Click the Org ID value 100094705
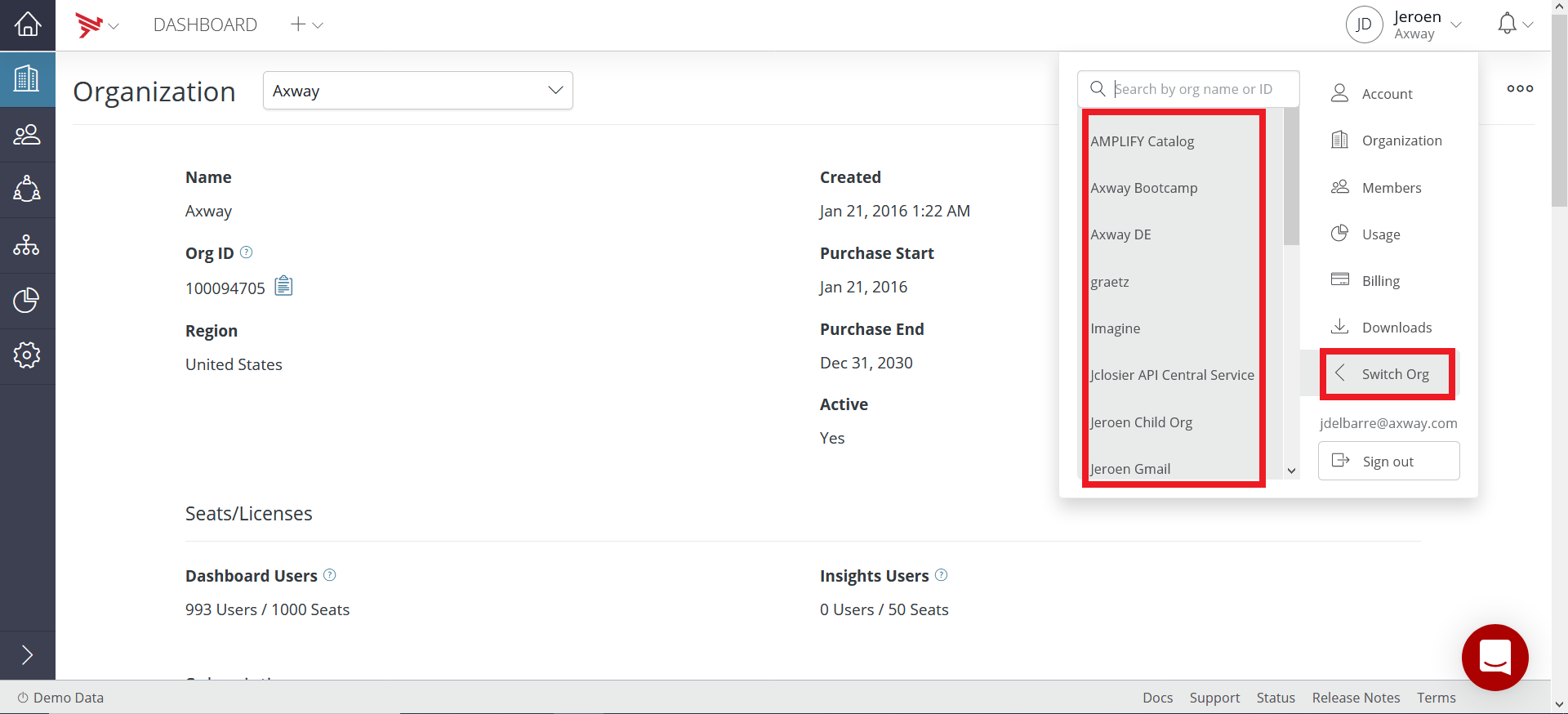This screenshot has width=1568, height=714. [225, 288]
